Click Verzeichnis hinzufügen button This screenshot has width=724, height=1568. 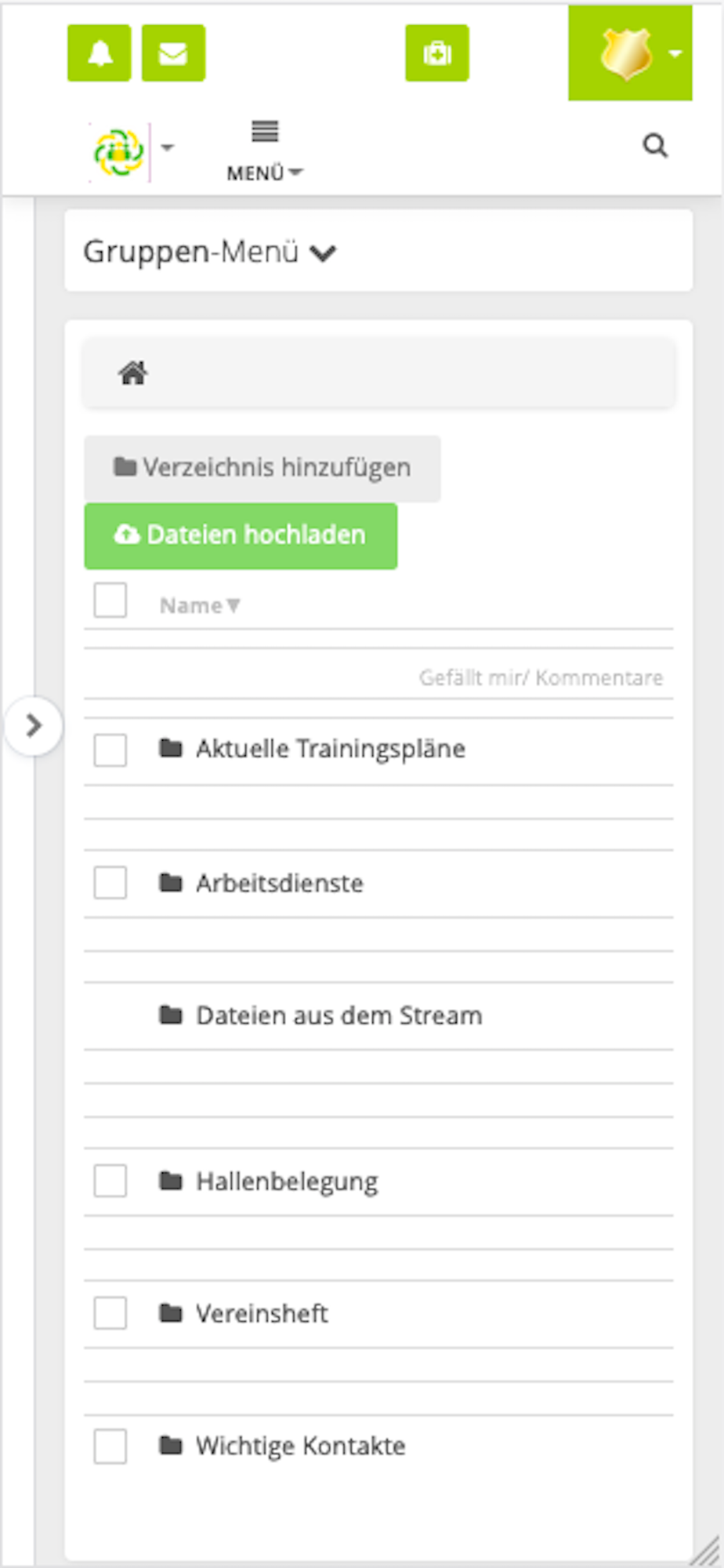pos(262,468)
